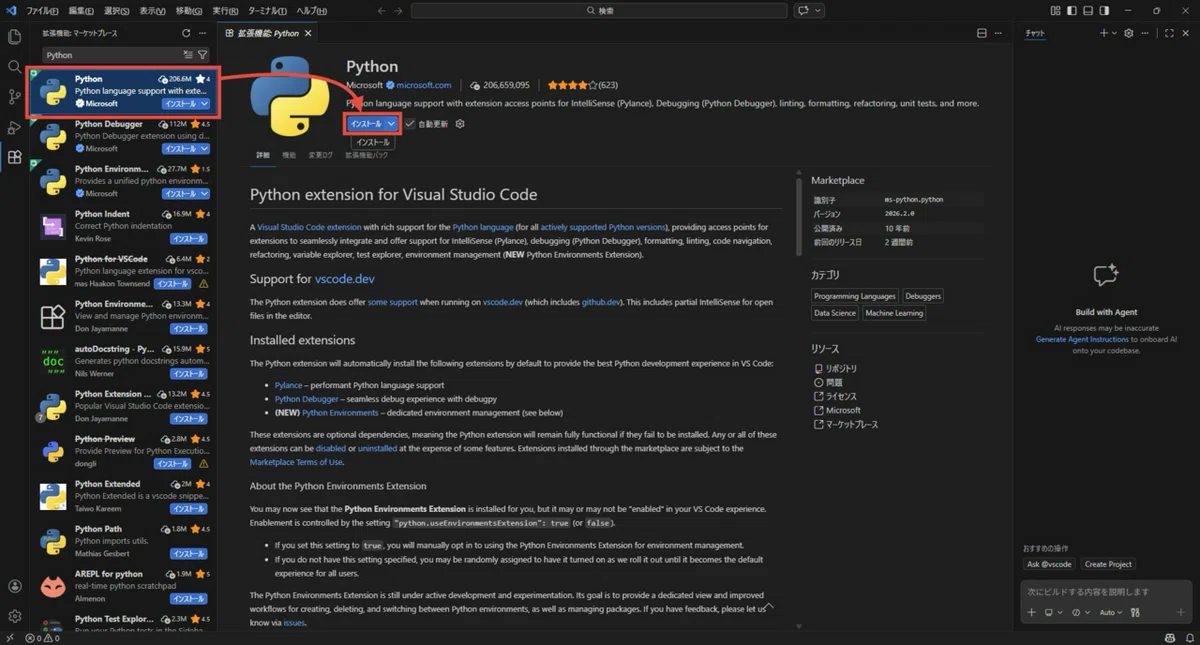Configure chat tools icon

pos(1136,612)
